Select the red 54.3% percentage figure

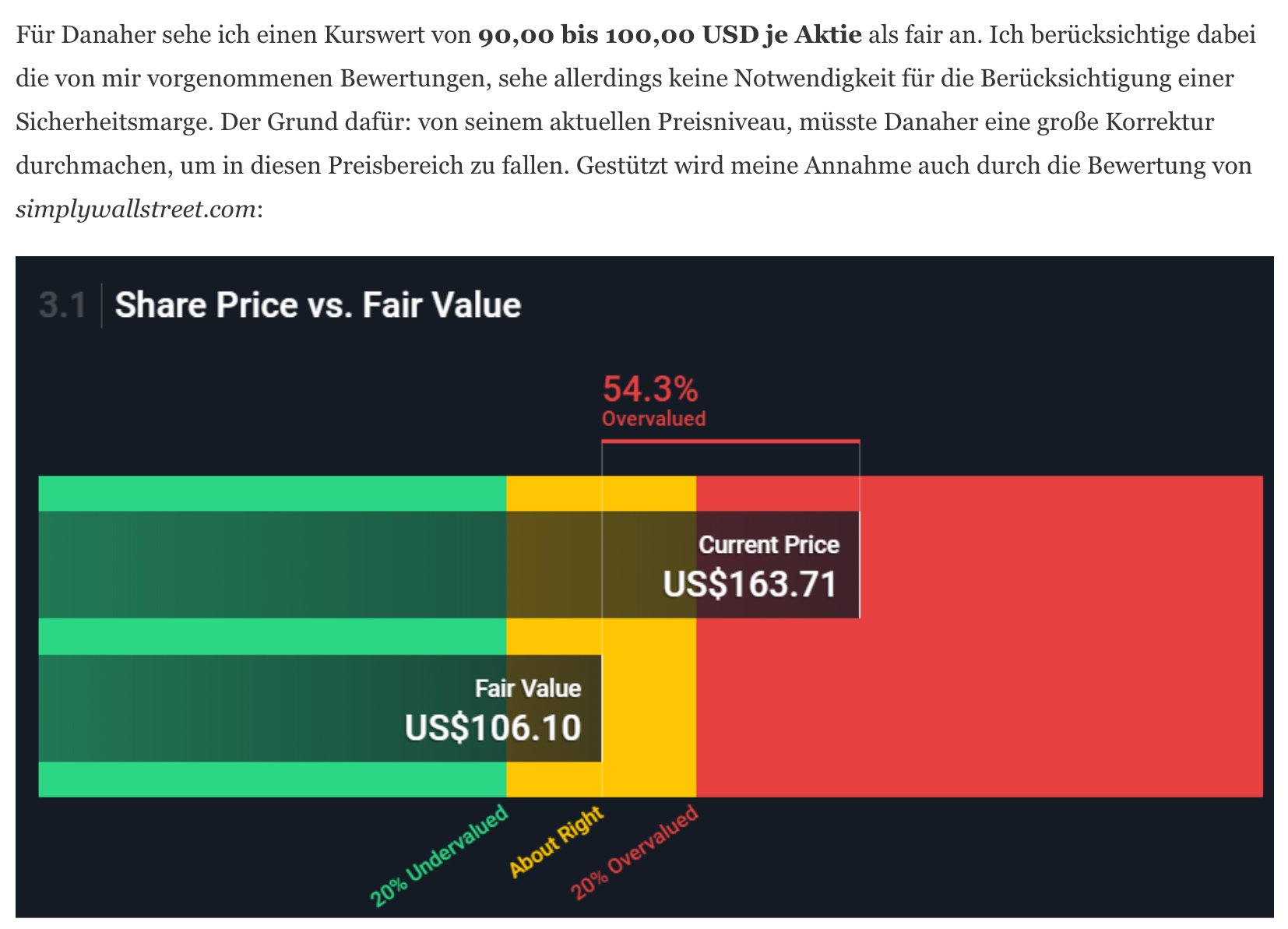(650, 389)
